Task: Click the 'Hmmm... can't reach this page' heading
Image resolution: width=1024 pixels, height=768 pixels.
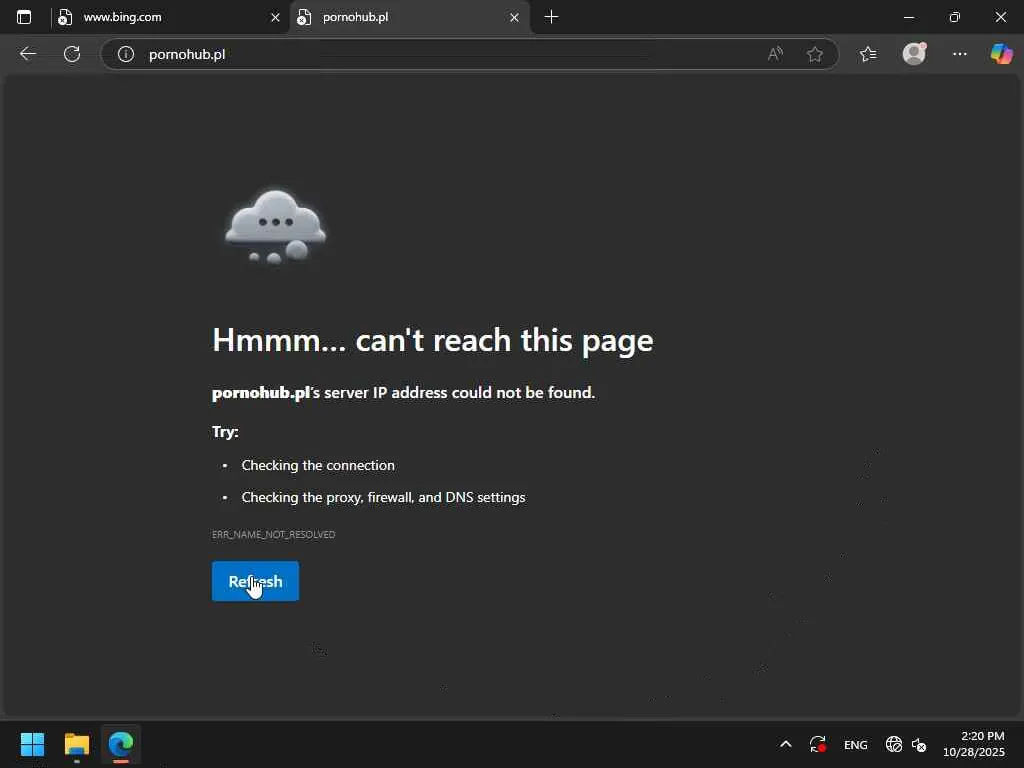Action: (432, 340)
